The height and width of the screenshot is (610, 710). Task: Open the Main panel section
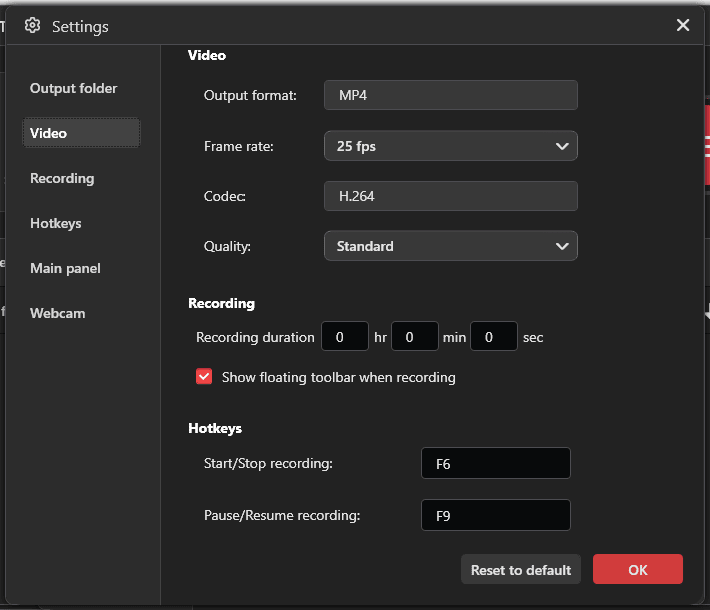coord(65,268)
